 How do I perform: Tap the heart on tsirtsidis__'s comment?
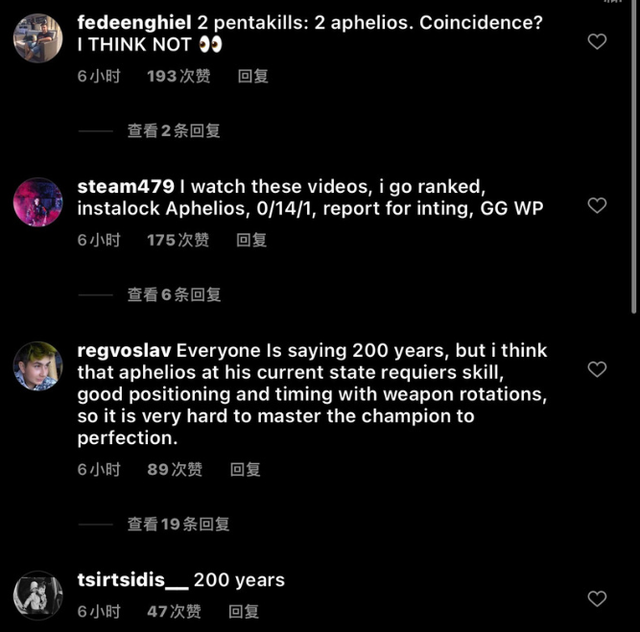pyautogui.click(x=597, y=599)
